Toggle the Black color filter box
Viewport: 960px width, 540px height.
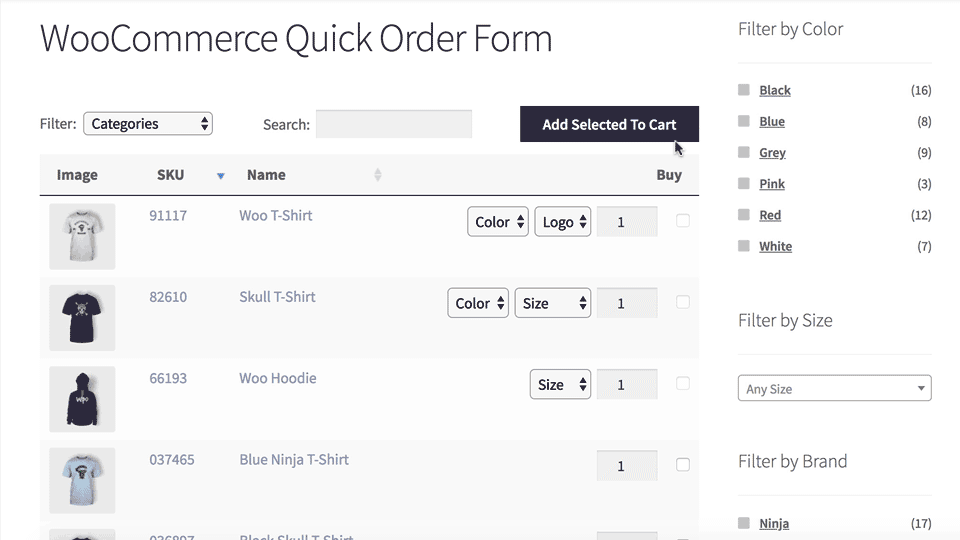pyautogui.click(x=744, y=90)
